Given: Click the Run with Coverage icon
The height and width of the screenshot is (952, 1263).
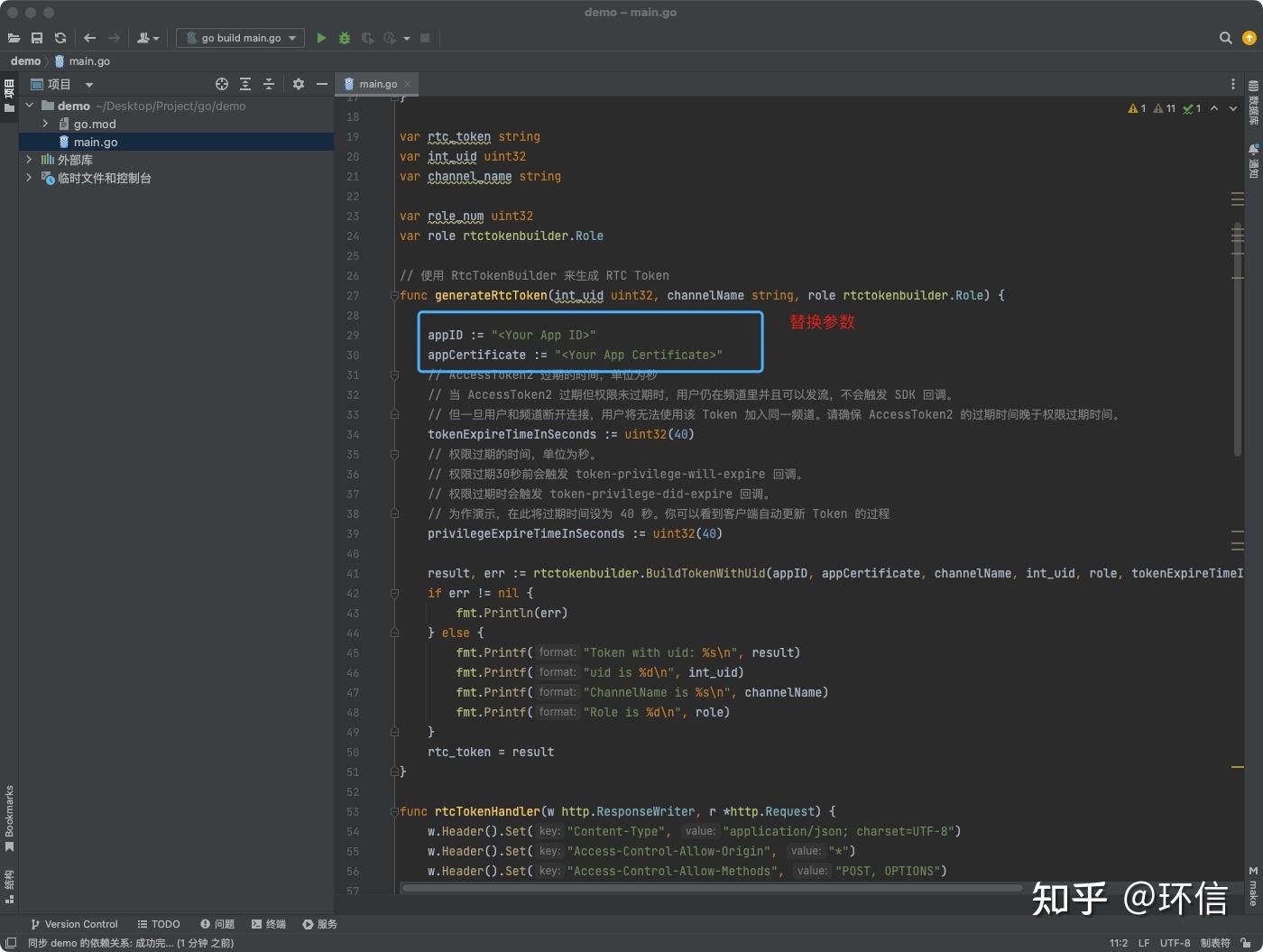Looking at the screenshot, I should [367, 38].
